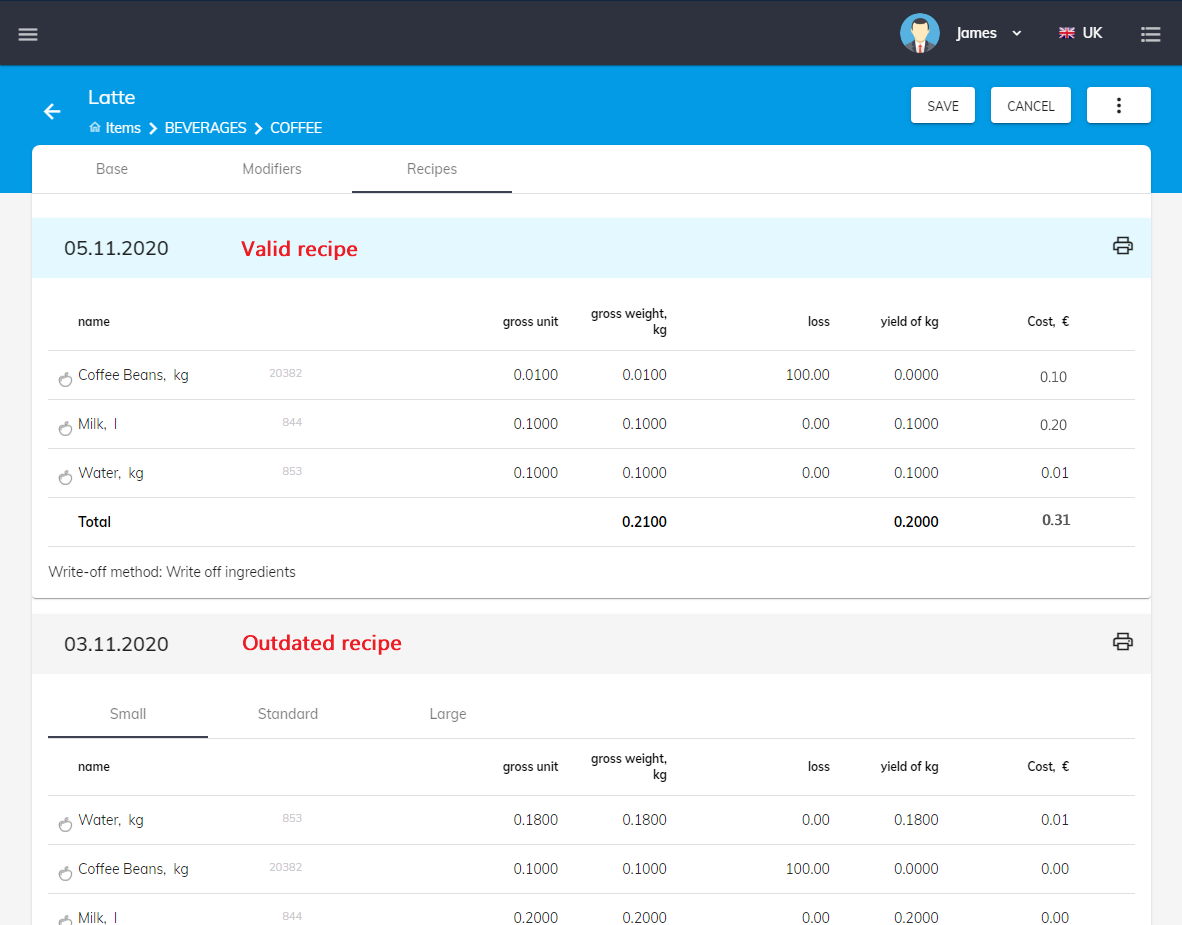Switch to the Modifiers tab
Screen dimensions: 1182x925
coord(272,169)
